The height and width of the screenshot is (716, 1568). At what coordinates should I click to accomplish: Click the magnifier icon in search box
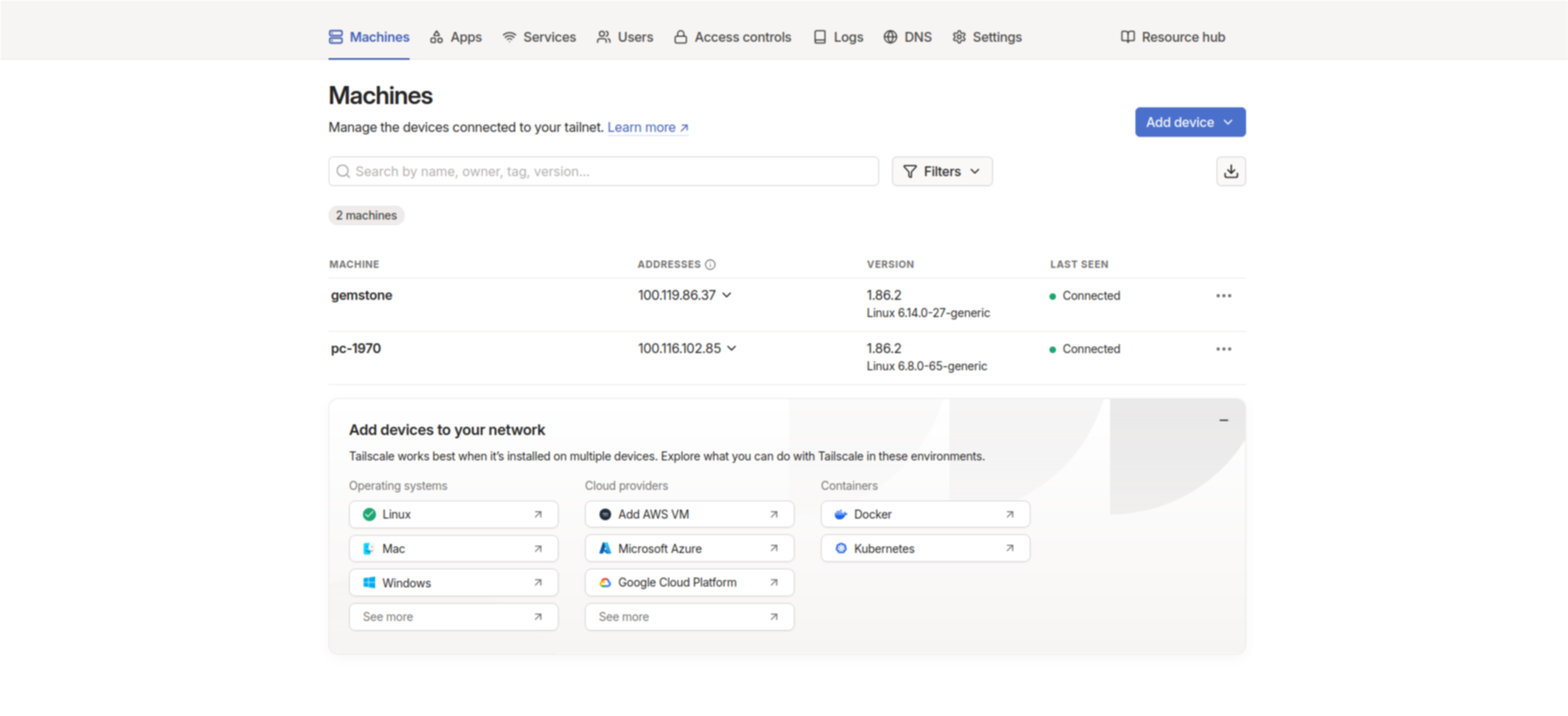pyautogui.click(x=343, y=171)
